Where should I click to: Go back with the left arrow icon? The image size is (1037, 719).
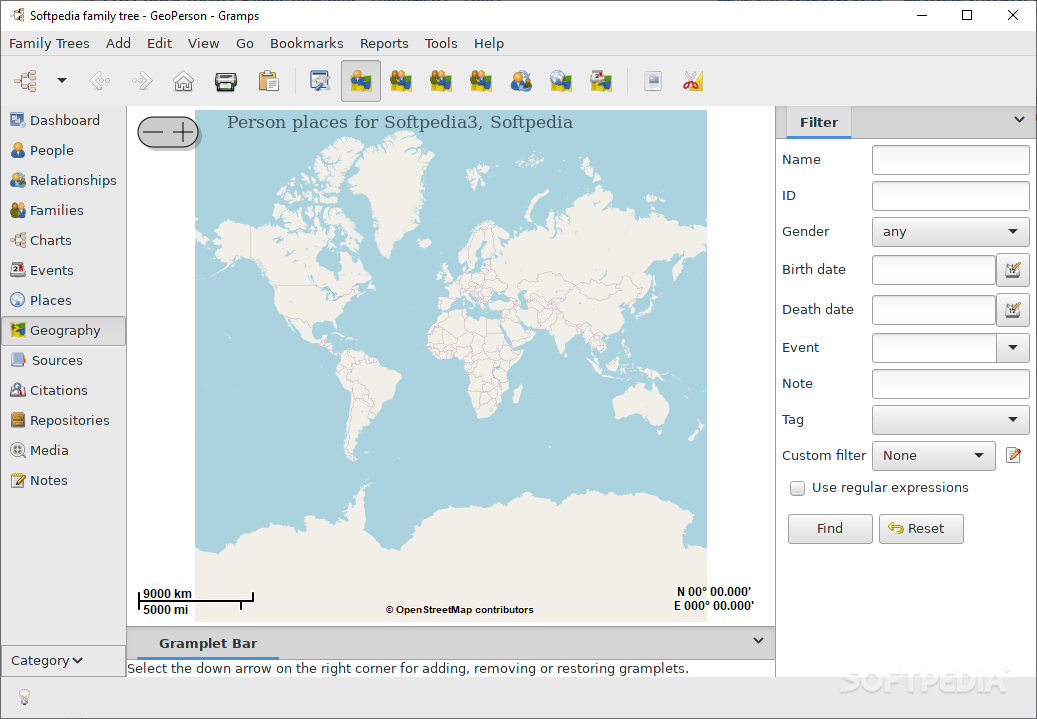(100, 81)
